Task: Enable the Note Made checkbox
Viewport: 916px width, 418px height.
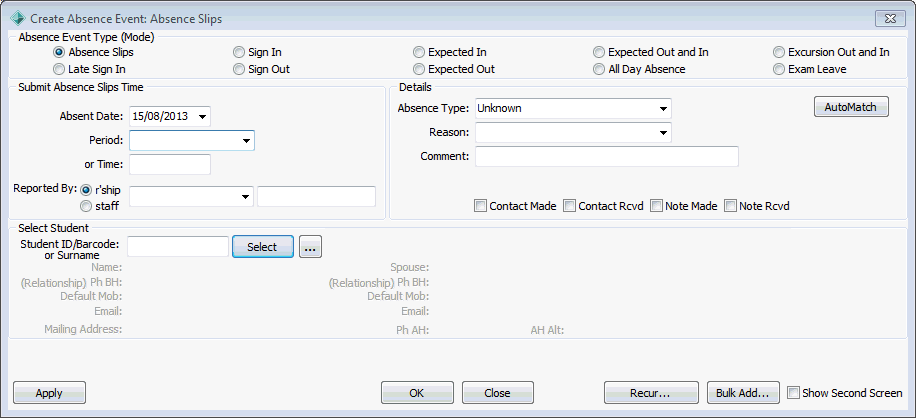Action: (x=656, y=205)
